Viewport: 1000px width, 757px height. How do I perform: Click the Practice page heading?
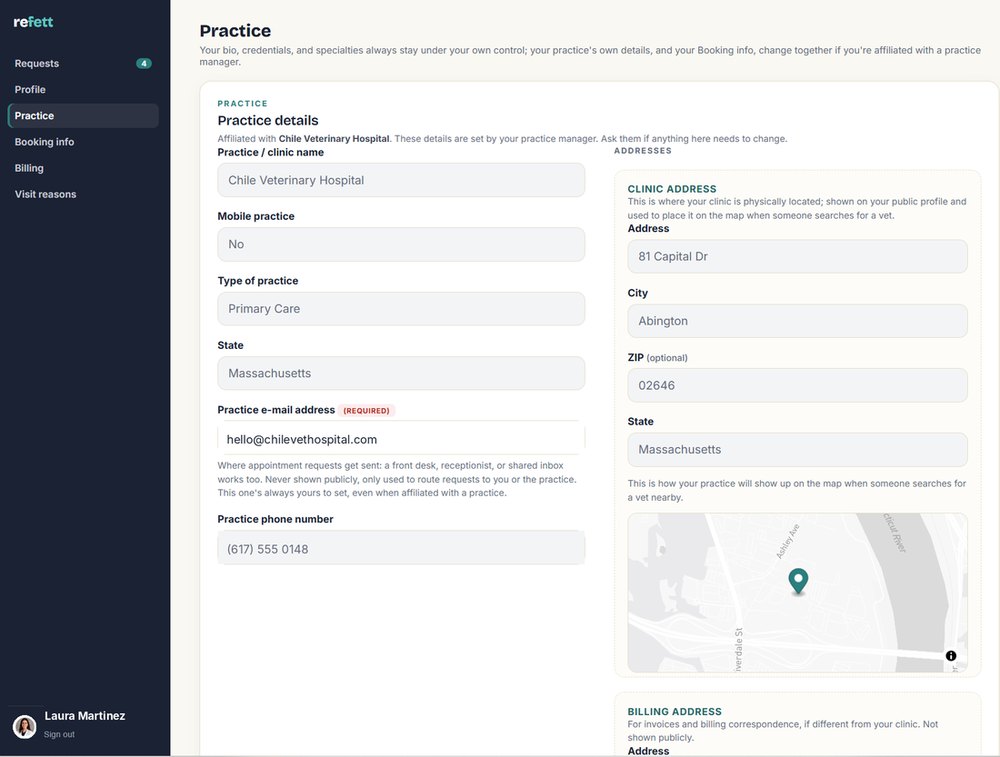click(x=235, y=31)
